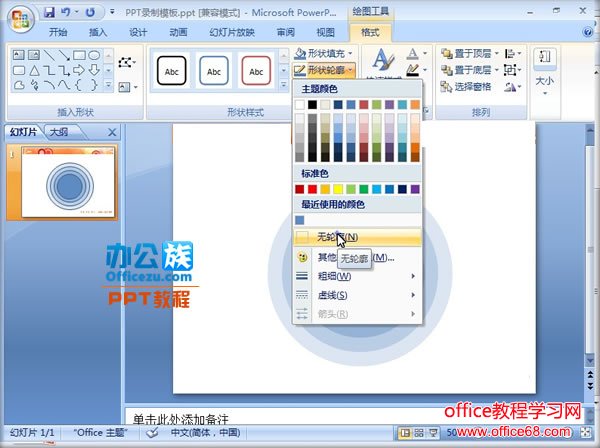Viewport: 600px width, 448px height.
Task: Click the spell check status bar icon
Action: (x=152, y=433)
